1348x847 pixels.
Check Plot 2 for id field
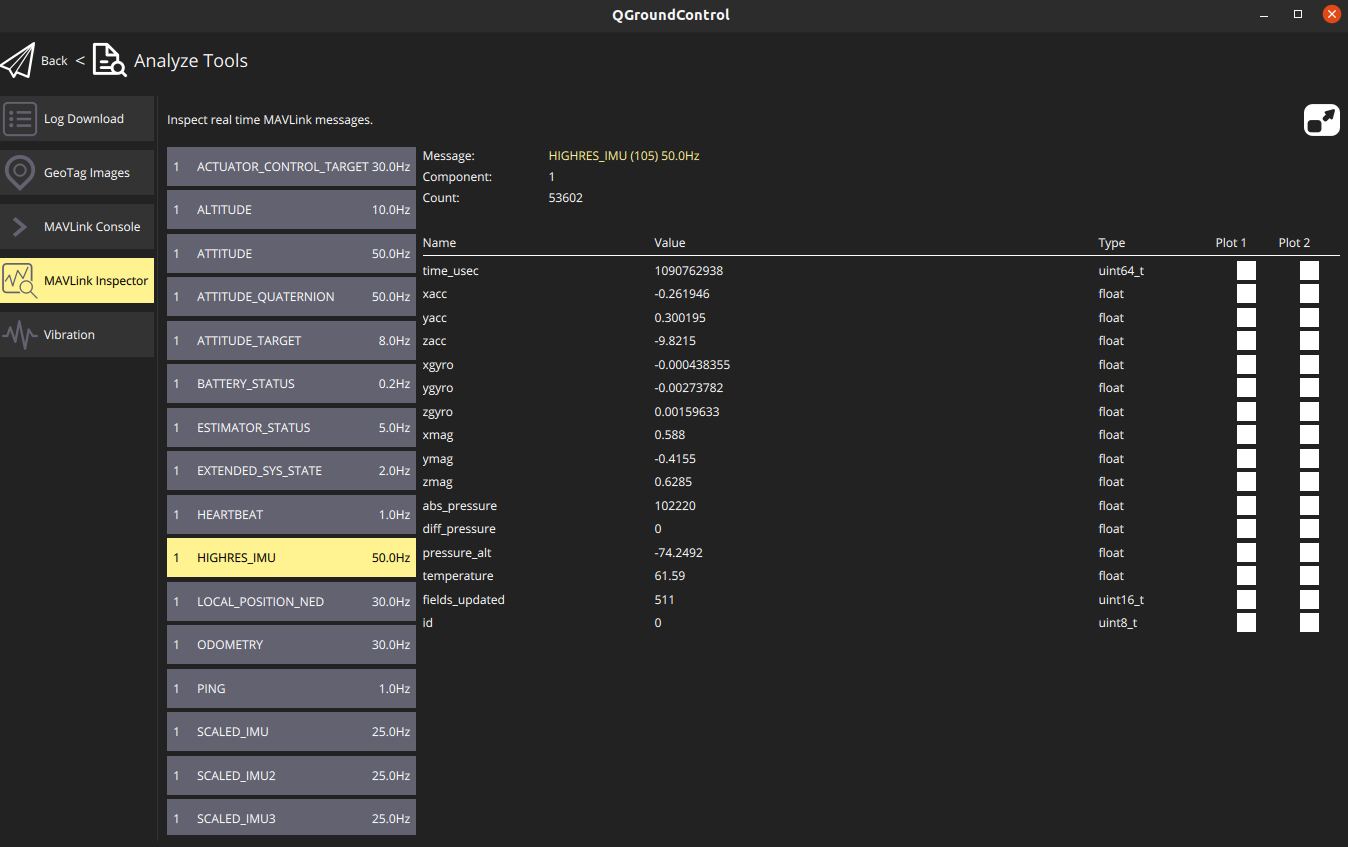pyautogui.click(x=1309, y=623)
